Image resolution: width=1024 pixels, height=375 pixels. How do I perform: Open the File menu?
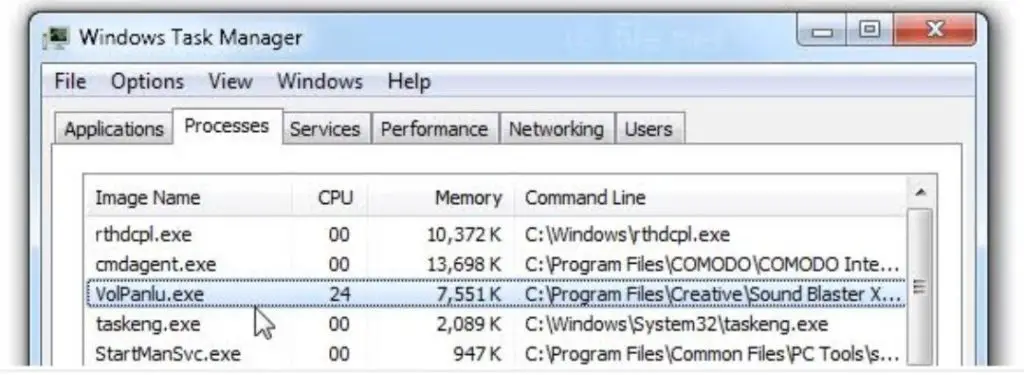(70, 82)
